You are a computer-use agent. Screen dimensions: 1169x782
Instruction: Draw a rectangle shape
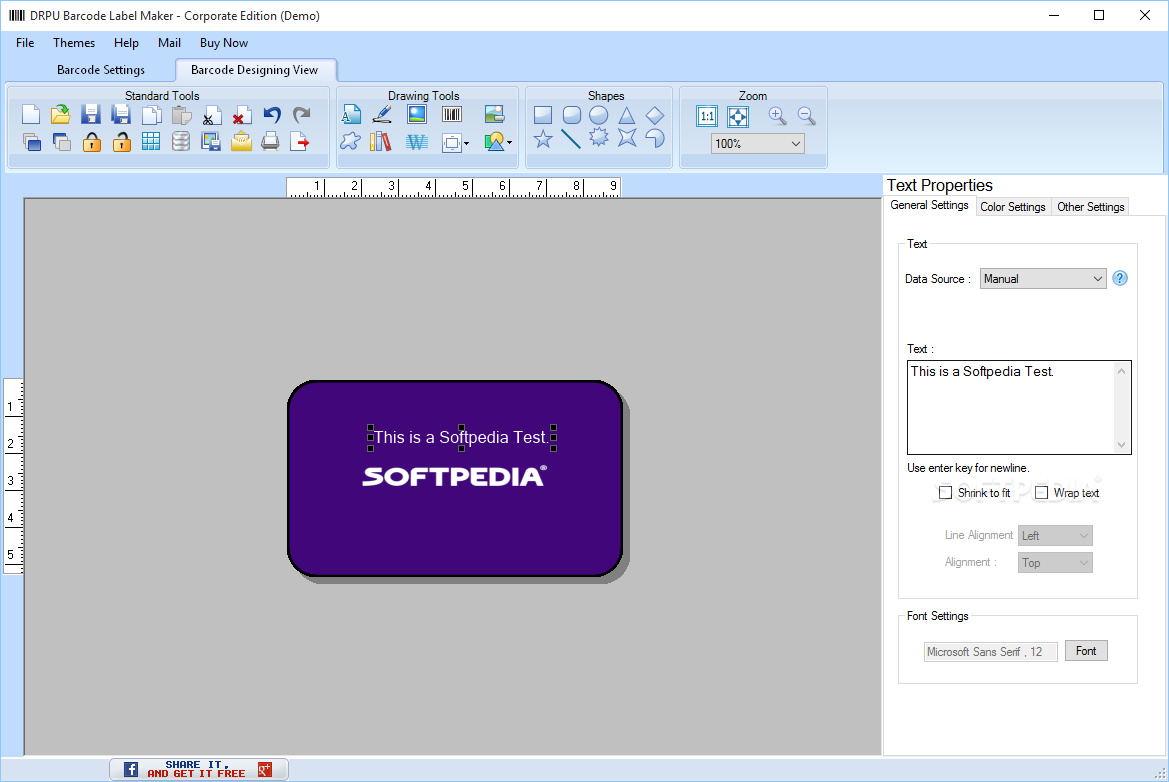coord(543,115)
